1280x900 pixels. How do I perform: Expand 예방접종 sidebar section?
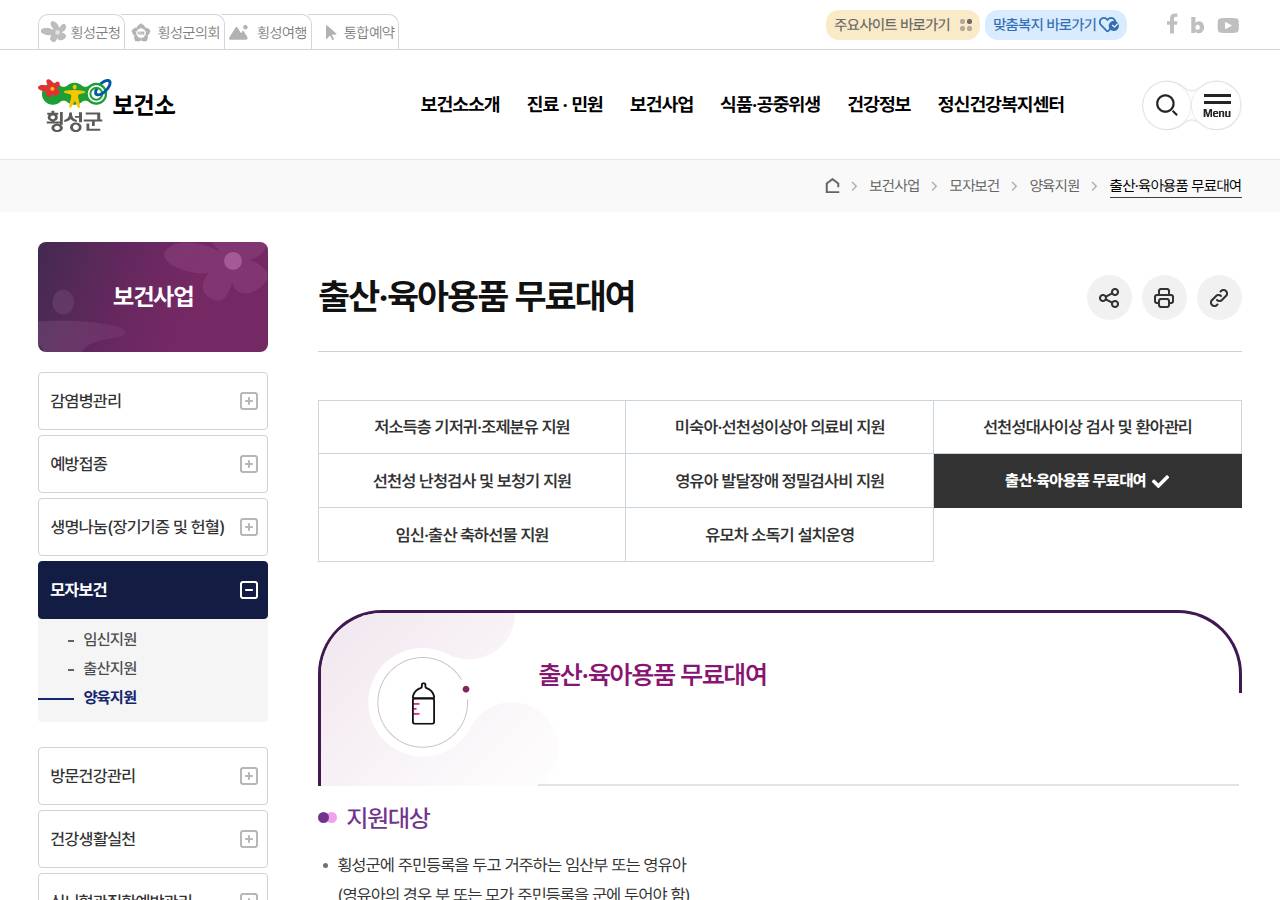(153, 464)
